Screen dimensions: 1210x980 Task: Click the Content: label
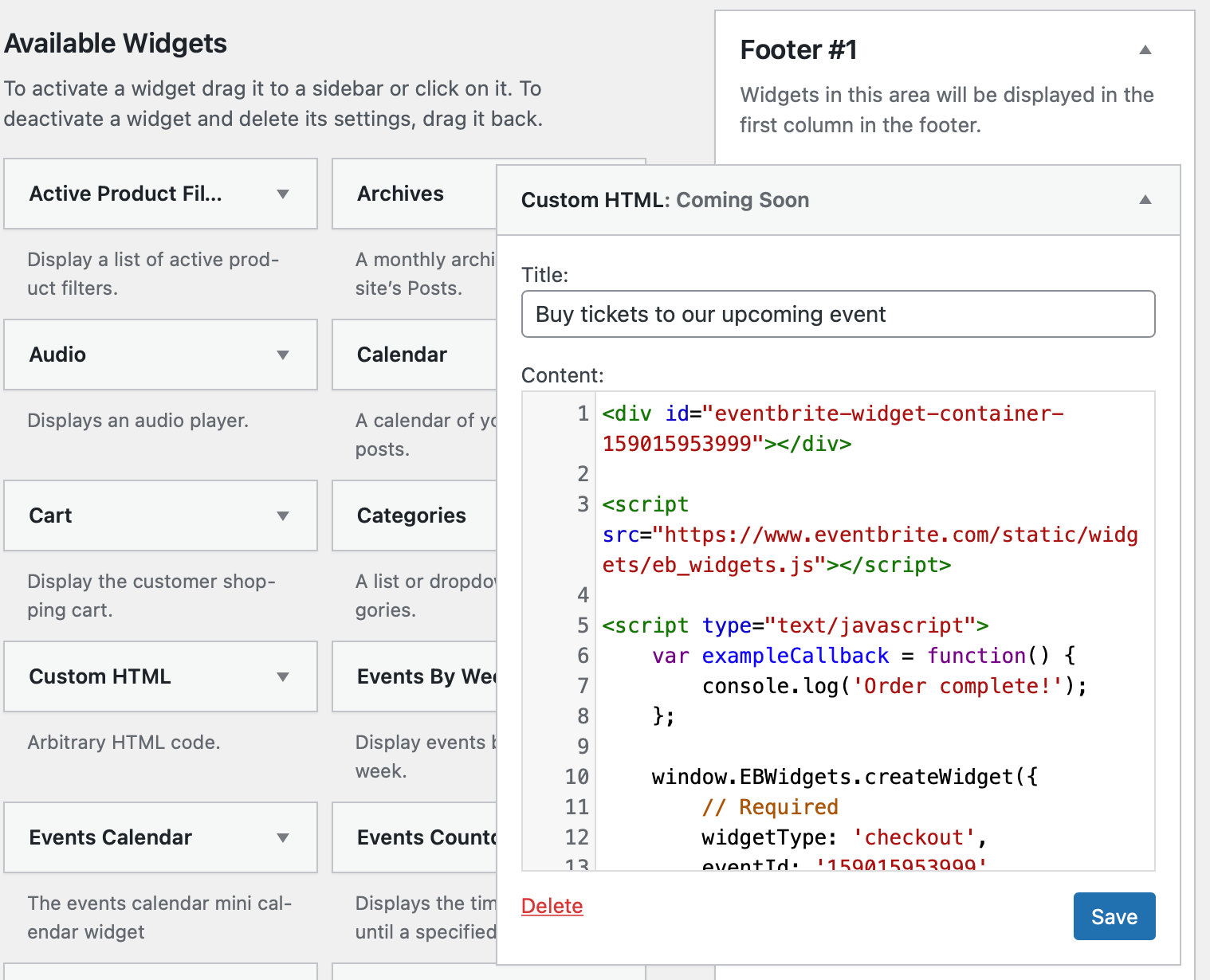coord(563,375)
